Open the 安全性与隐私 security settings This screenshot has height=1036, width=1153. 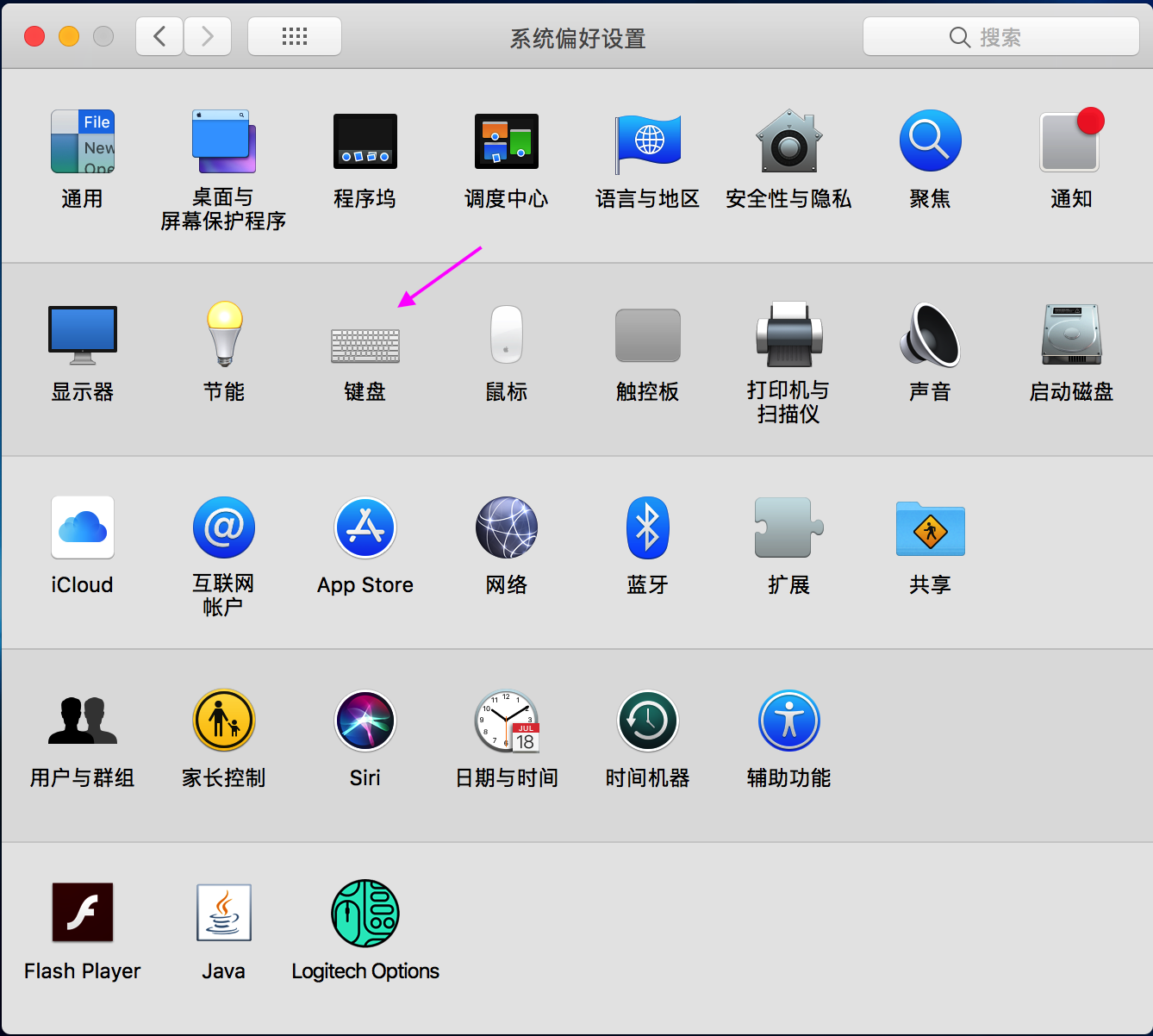click(788, 142)
